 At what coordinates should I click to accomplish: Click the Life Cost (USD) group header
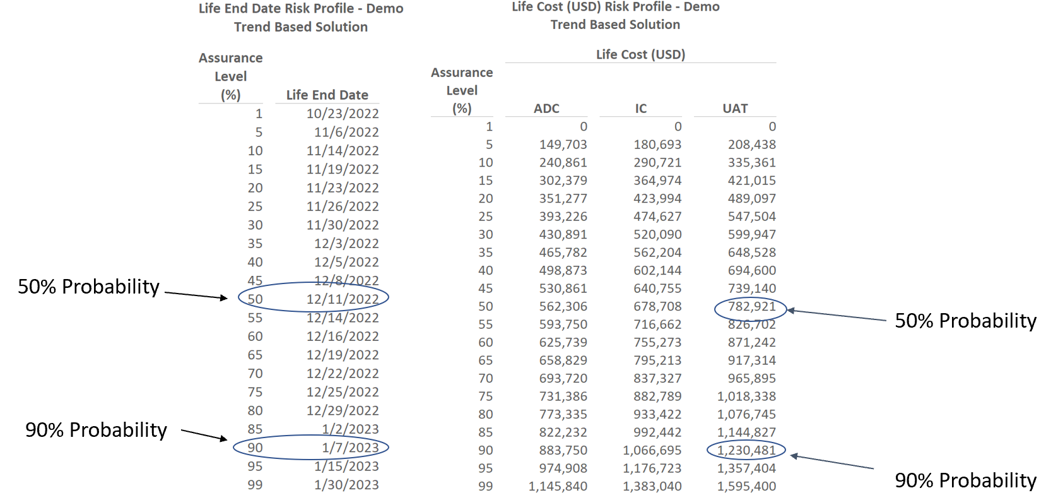pyautogui.click(x=640, y=54)
